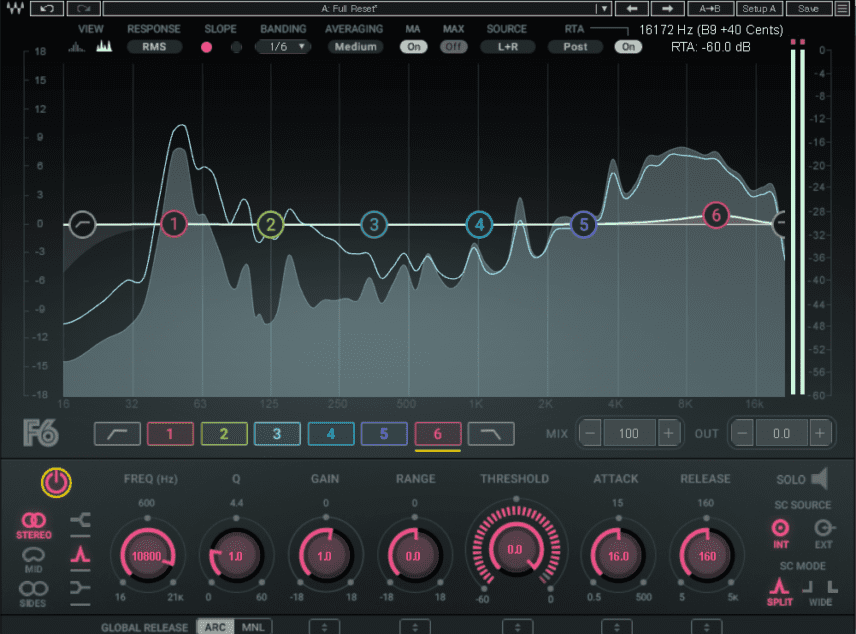Load the previous preset with left arrow
This screenshot has height=634, width=856.
(632, 8)
